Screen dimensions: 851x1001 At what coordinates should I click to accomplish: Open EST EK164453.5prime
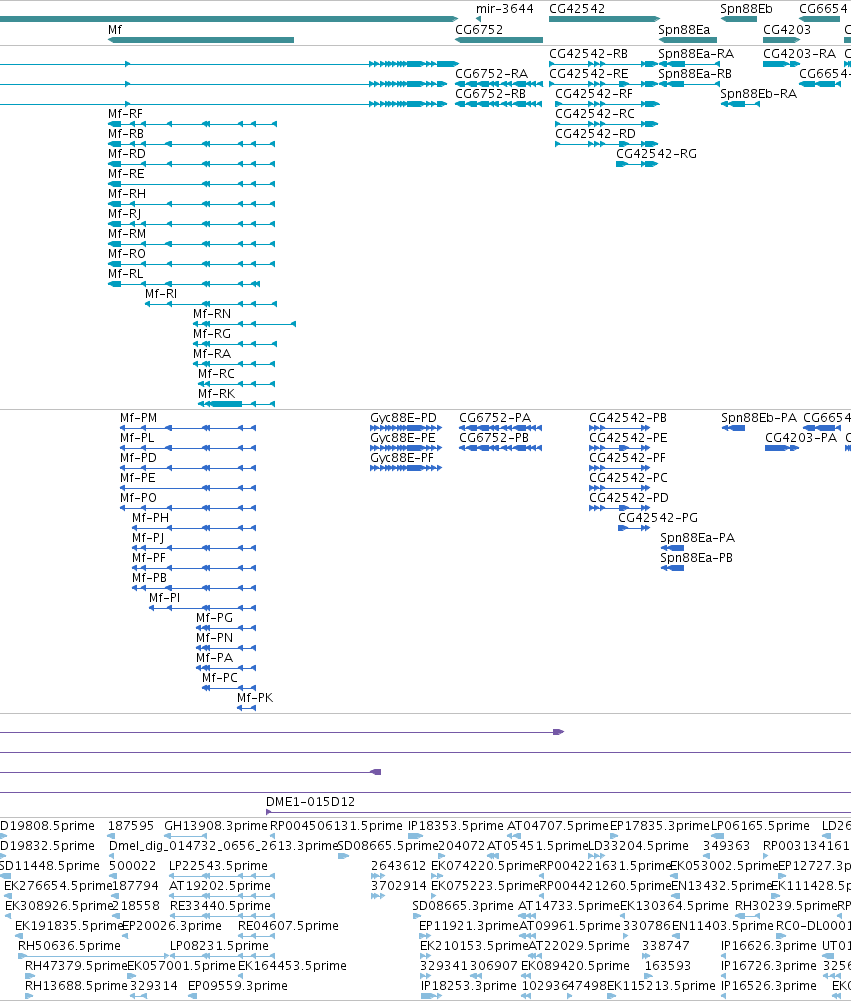(x=292, y=965)
